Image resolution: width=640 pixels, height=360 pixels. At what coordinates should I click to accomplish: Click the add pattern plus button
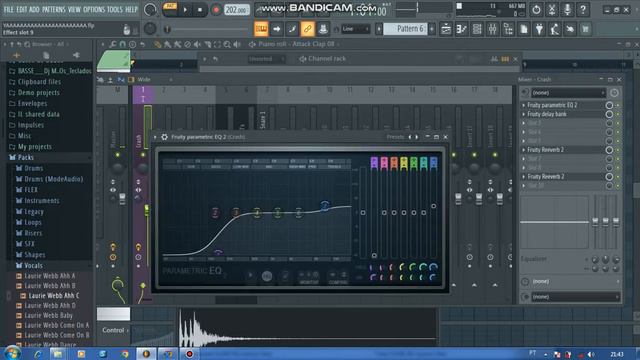[432, 29]
